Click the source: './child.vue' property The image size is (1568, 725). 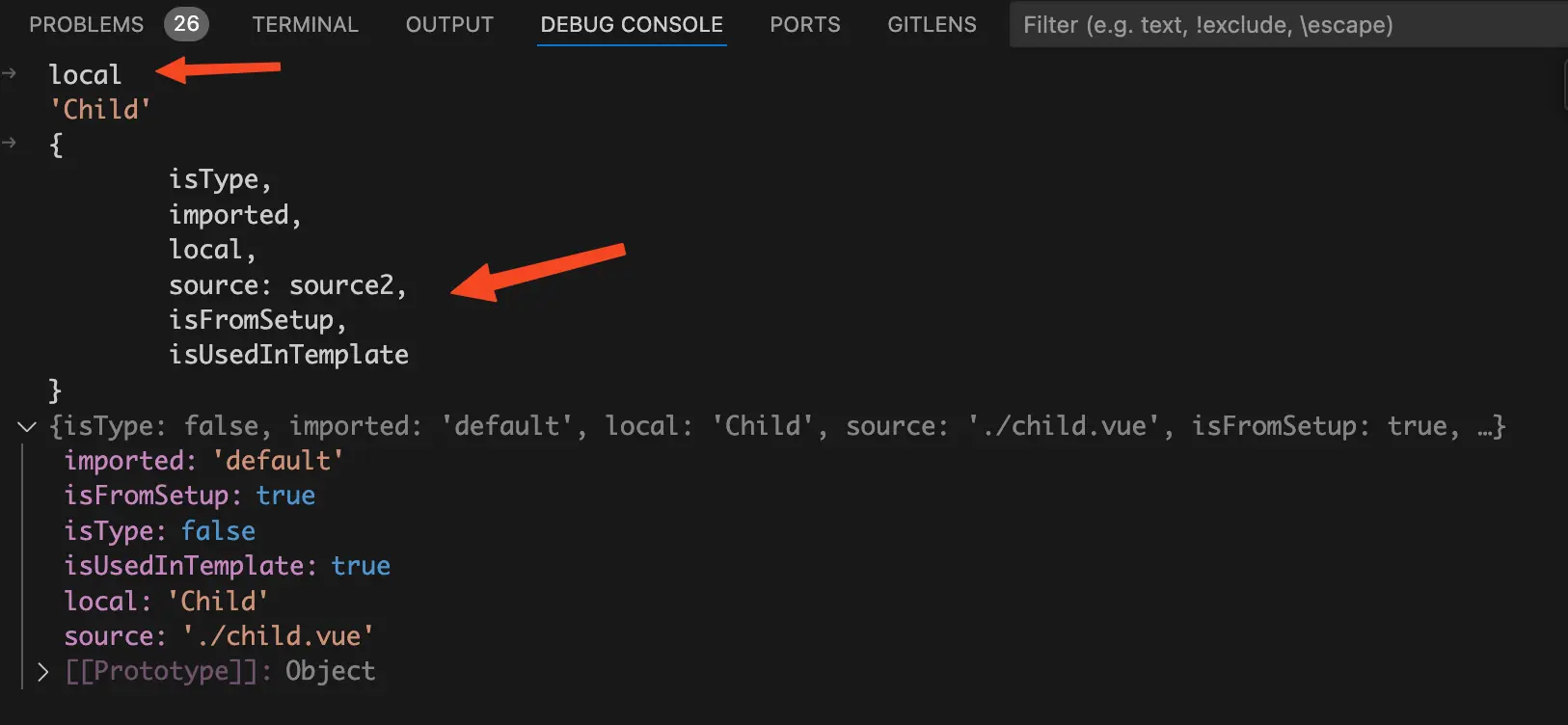(x=219, y=635)
